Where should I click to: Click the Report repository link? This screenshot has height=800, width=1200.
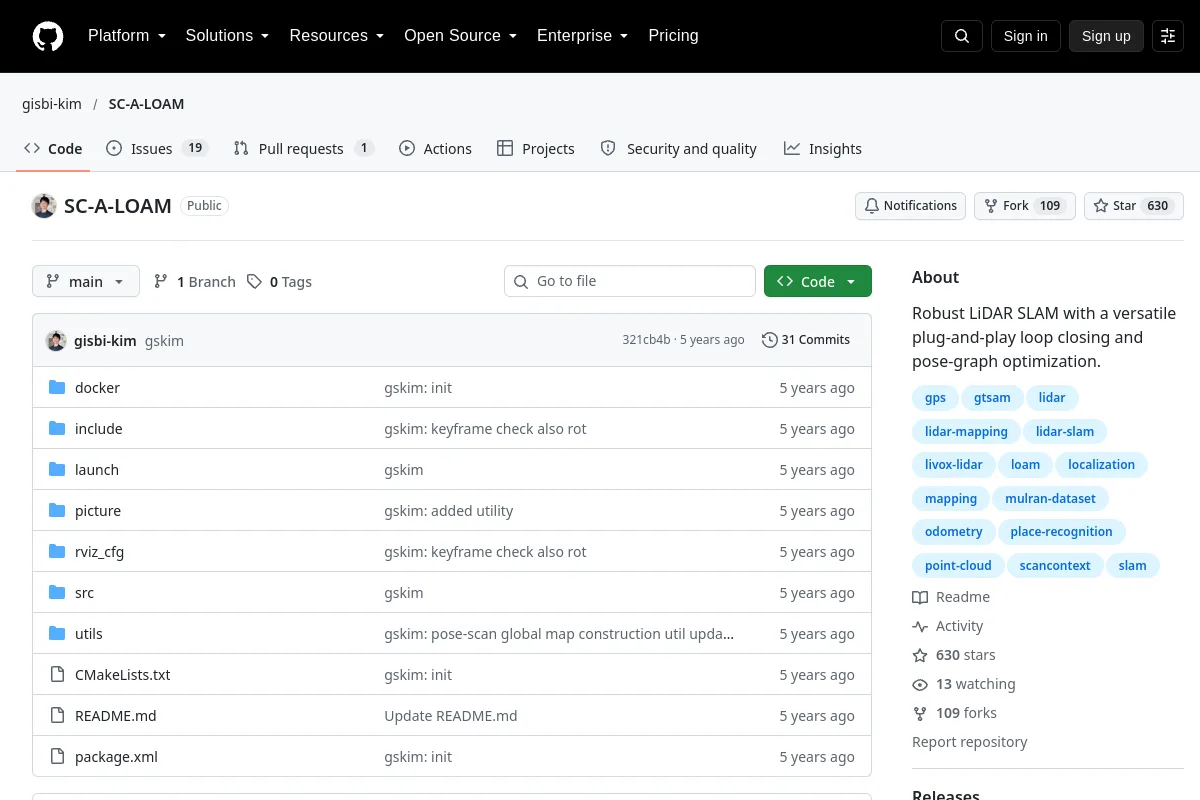pyautogui.click(x=970, y=742)
